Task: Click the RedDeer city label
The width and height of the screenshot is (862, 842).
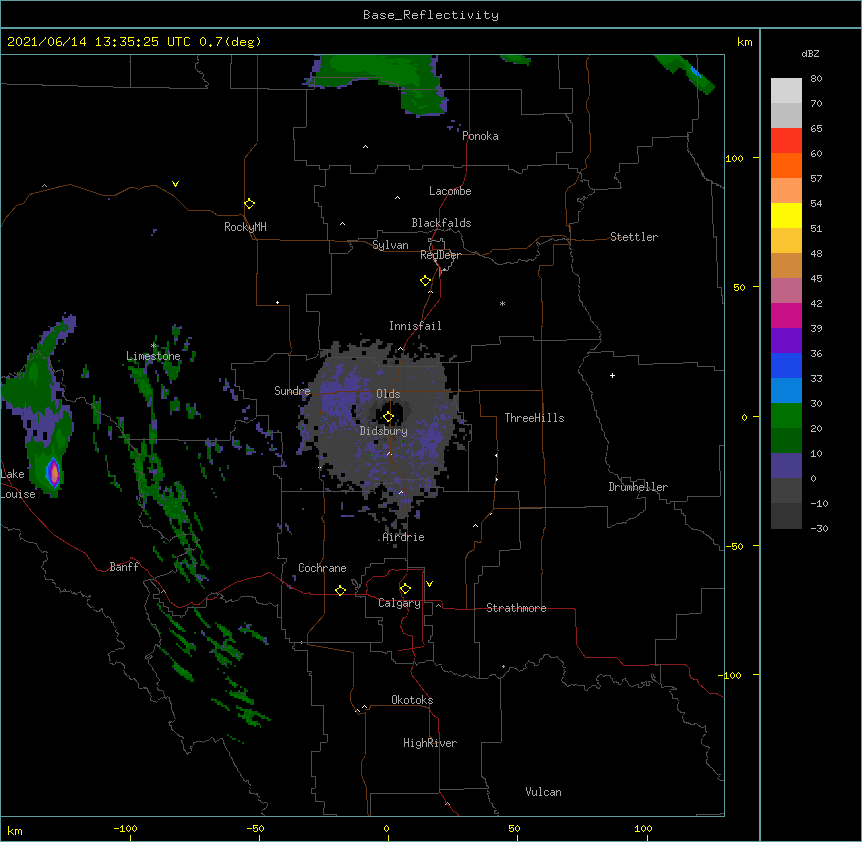Action: coord(440,255)
